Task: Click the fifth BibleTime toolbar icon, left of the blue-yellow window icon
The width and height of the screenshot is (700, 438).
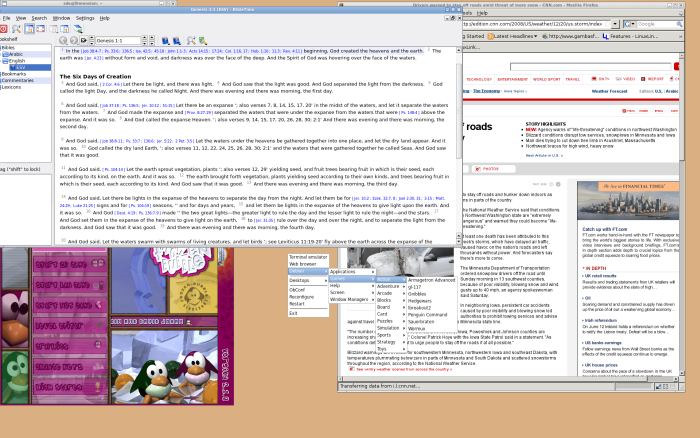Action: [54, 29]
